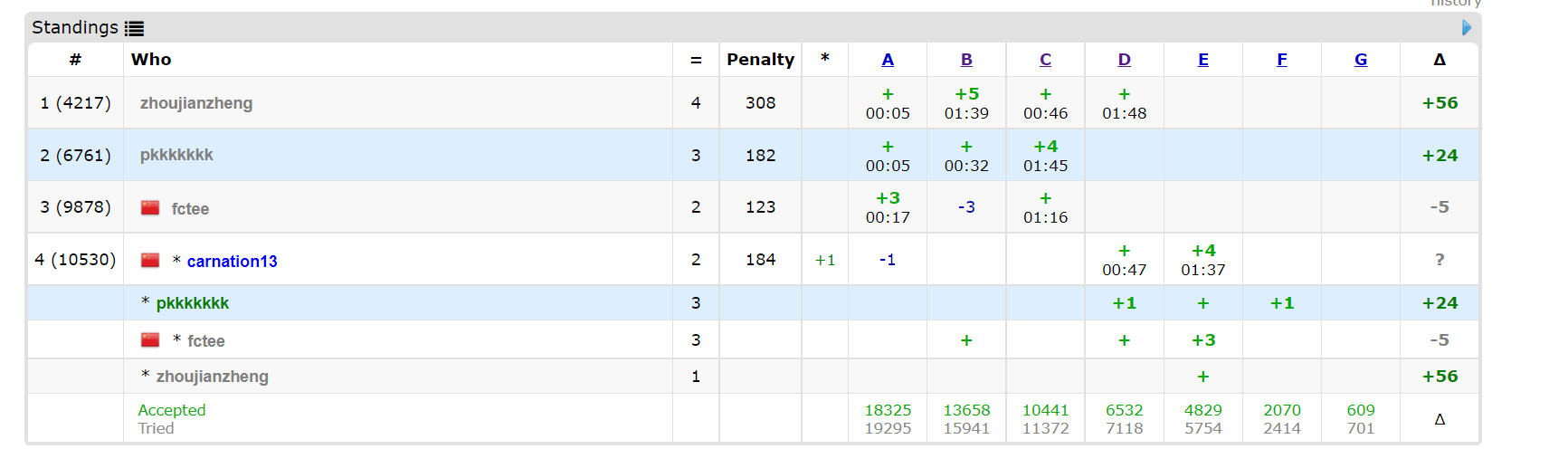Open problem A link
The width and height of the screenshot is (1568, 468).
click(888, 60)
